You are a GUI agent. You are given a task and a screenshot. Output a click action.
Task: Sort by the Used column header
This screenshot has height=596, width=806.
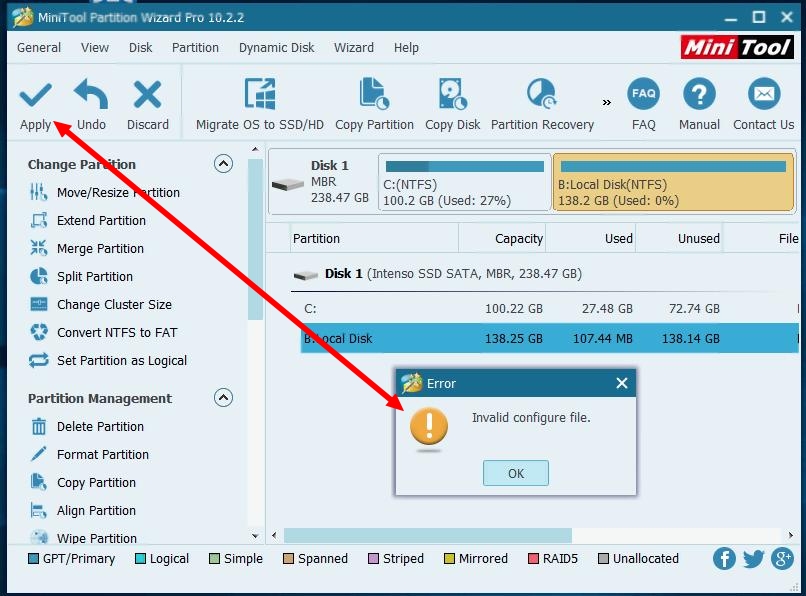(x=590, y=239)
